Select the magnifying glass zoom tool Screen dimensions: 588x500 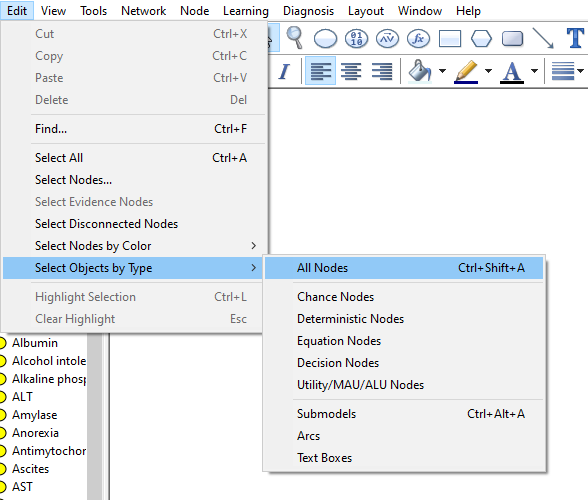point(294,38)
